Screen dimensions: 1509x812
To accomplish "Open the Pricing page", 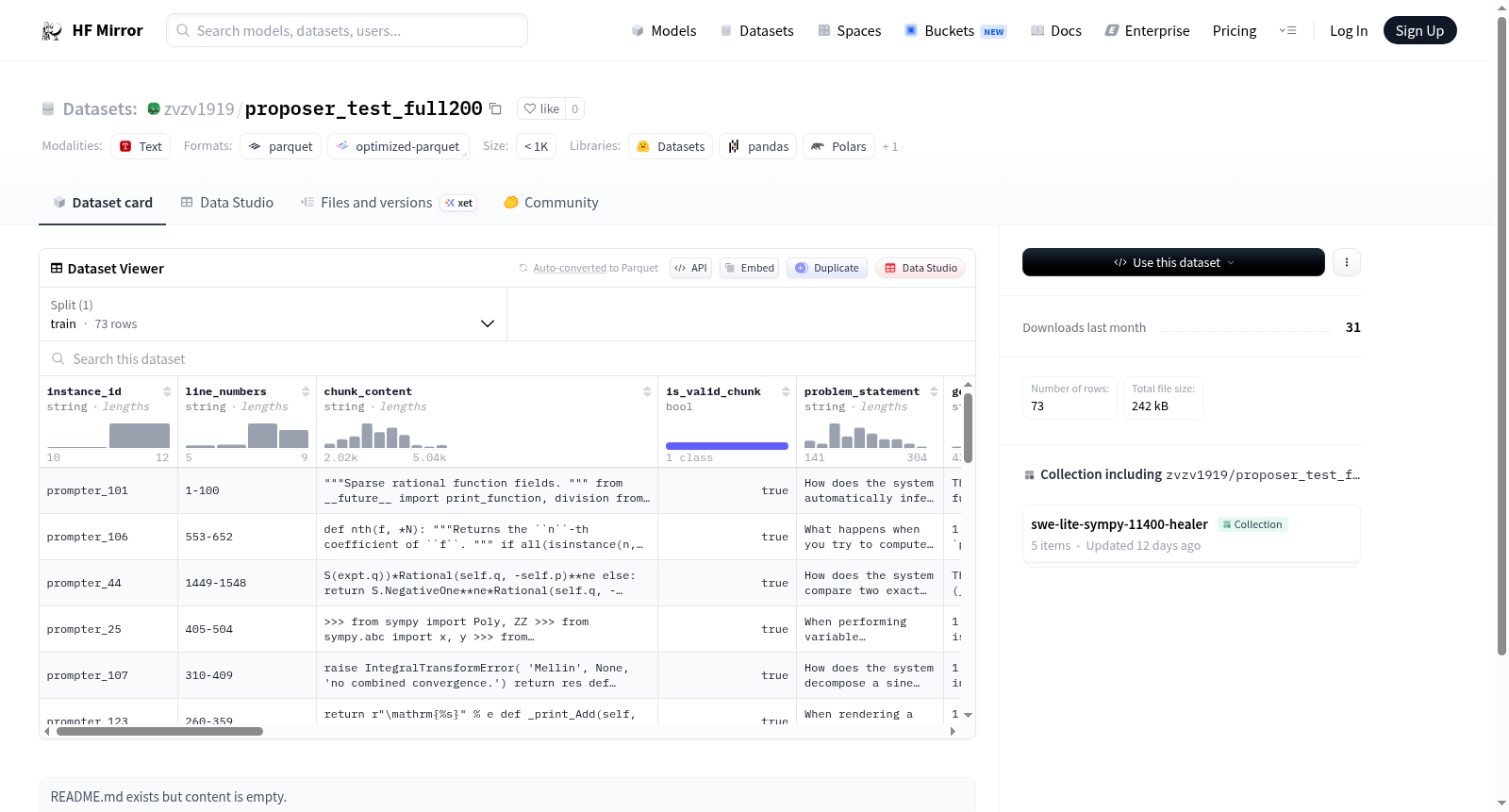I will 1235,30.
